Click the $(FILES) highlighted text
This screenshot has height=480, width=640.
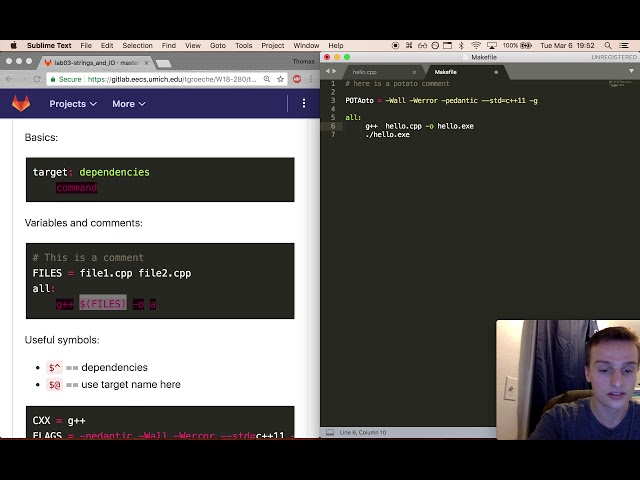(x=103, y=304)
